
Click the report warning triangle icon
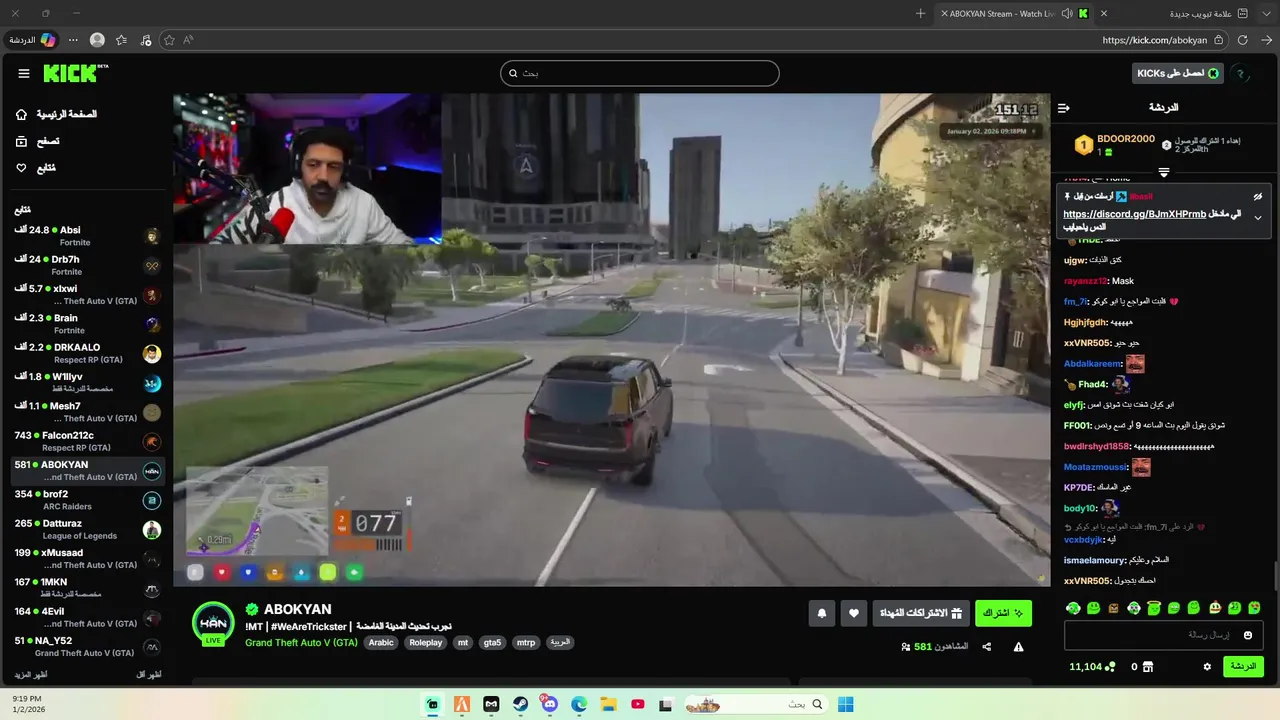click(x=1018, y=647)
